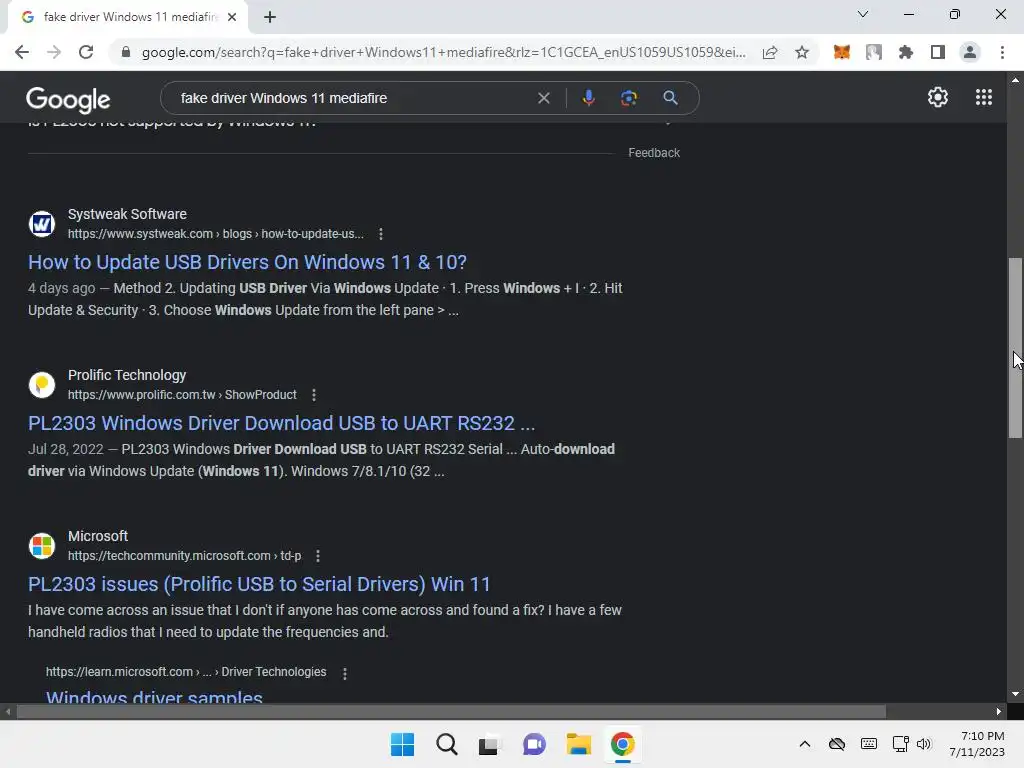Open File Explorer from taskbar
The width and height of the screenshot is (1024, 768).
[x=579, y=744]
